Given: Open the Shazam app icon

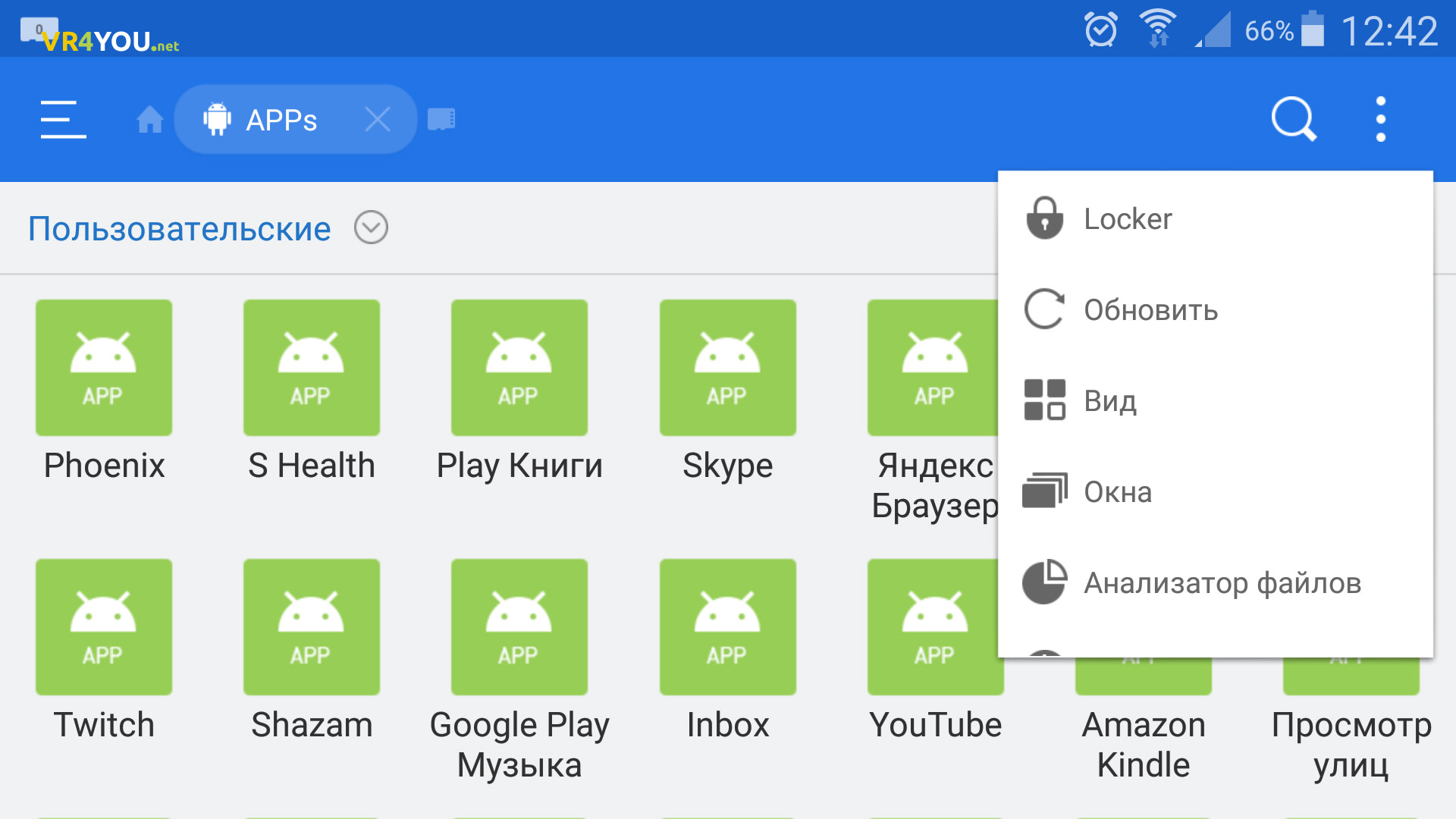Looking at the screenshot, I should pyautogui.click(x=312, y=627).
